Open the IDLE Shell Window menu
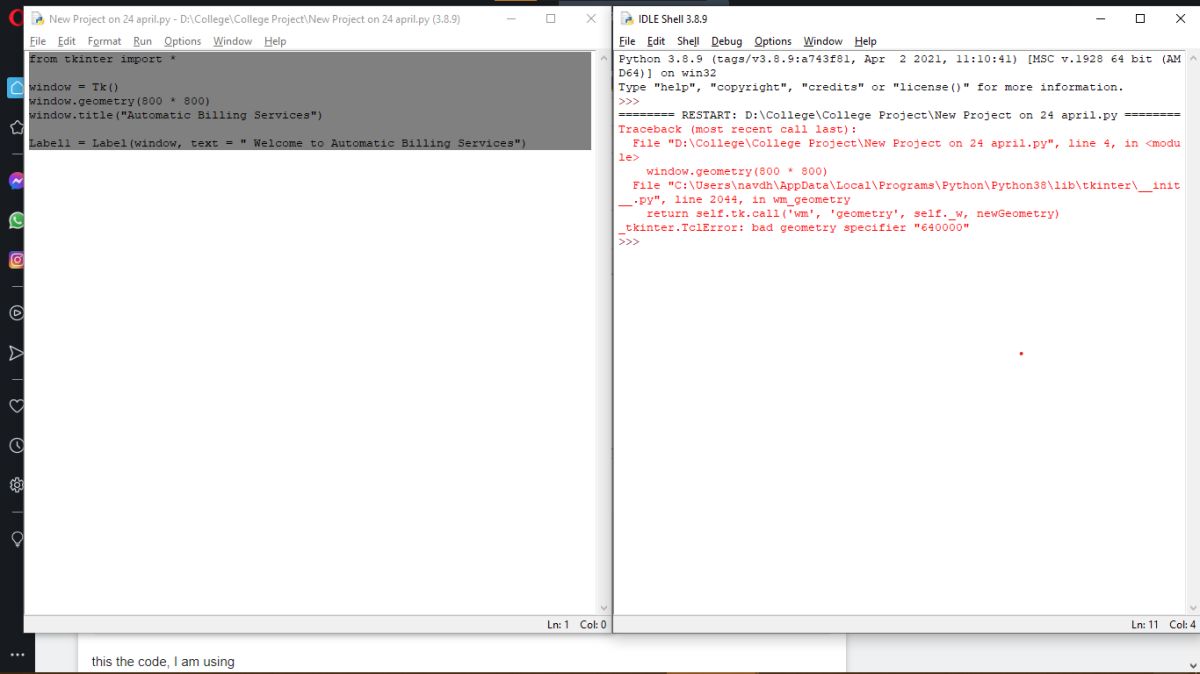The width and height of the screenshot is (1200, 674). pyautogui.click(x=823, y=41)
